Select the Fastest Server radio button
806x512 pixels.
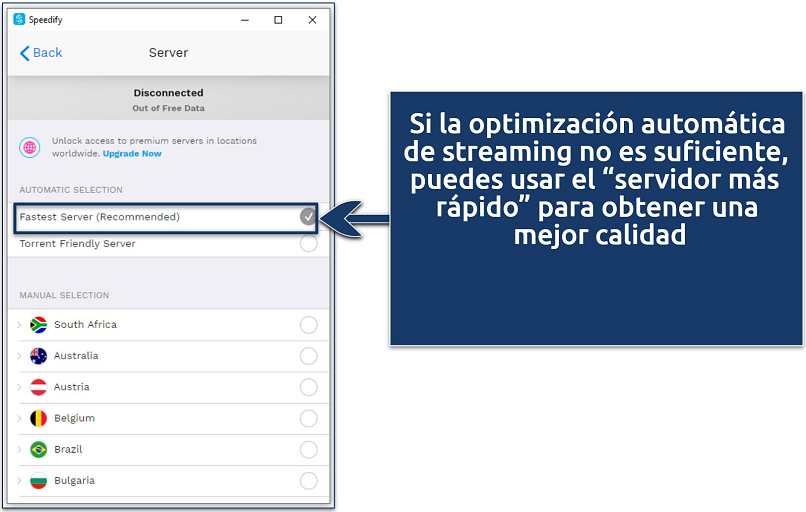point(308,217)
